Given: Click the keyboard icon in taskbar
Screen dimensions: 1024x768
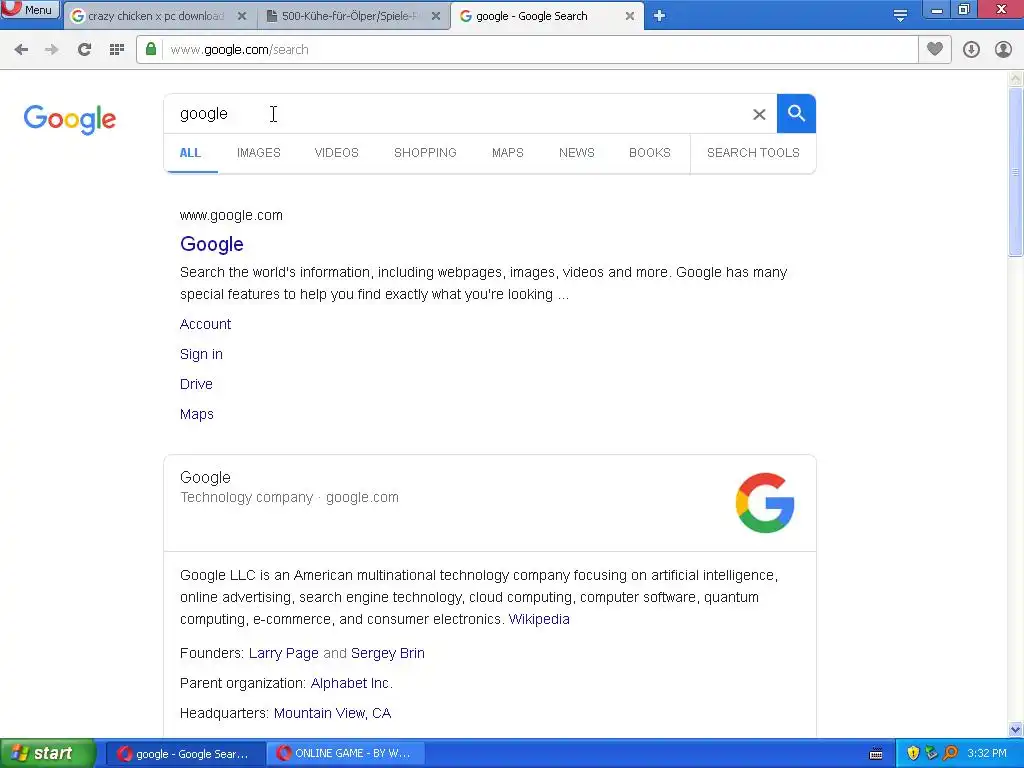Looking at the screenshot, I should click(x=876, y=754).
